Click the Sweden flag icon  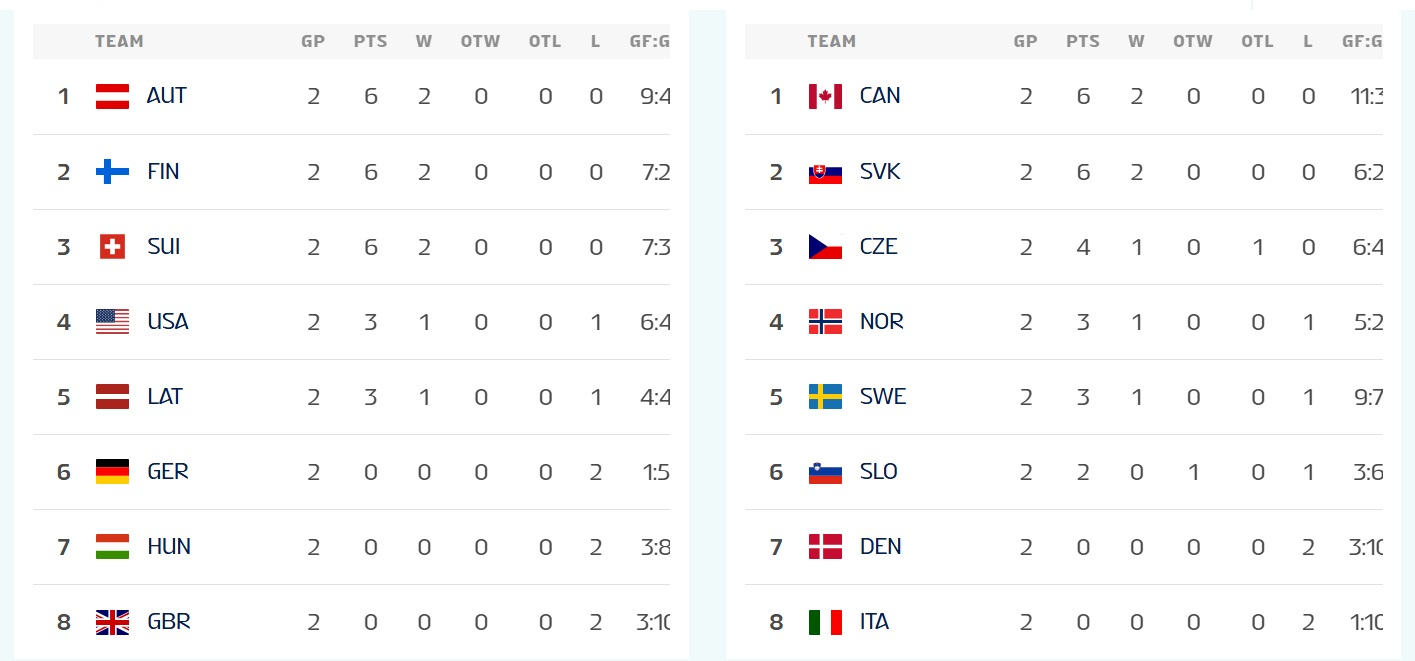tap(825, 396)
